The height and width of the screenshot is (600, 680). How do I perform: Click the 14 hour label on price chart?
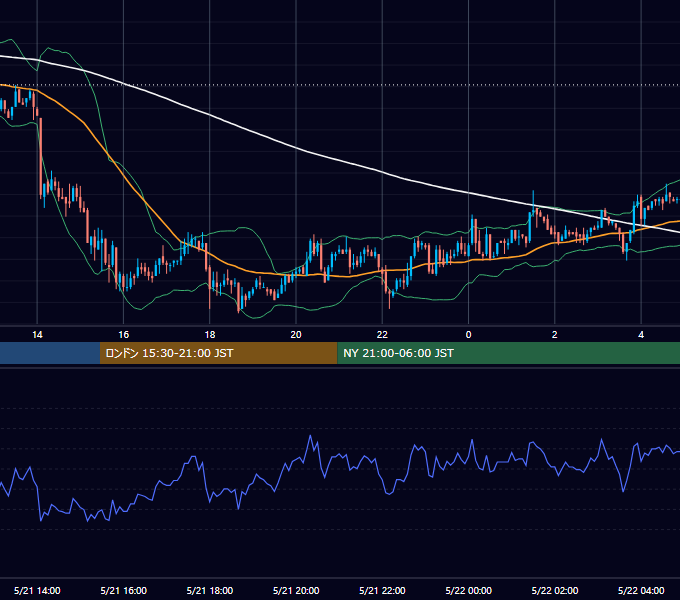(37, 335)
